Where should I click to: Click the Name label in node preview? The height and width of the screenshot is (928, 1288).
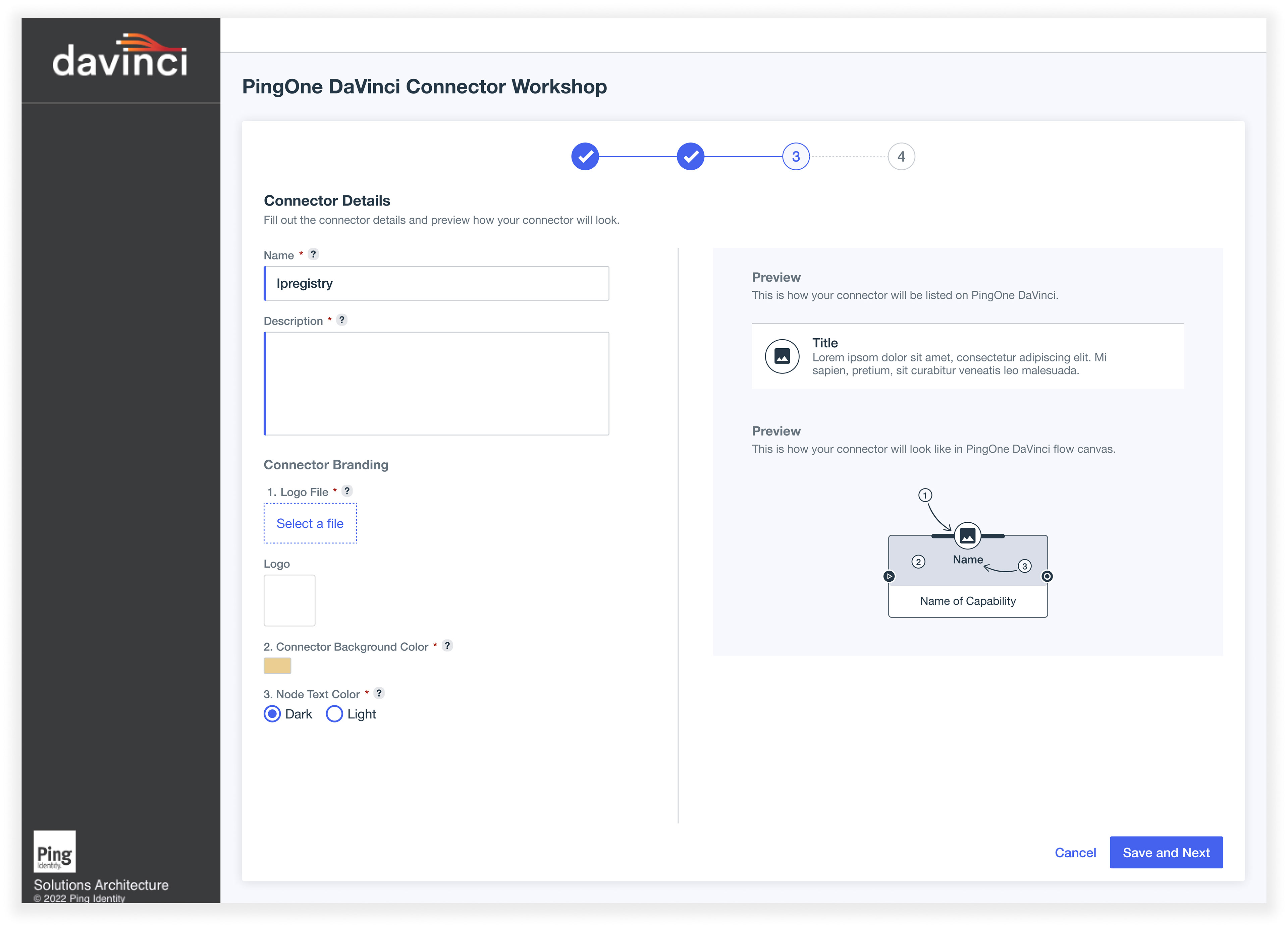pyautogui.click(x=968, y=560)
